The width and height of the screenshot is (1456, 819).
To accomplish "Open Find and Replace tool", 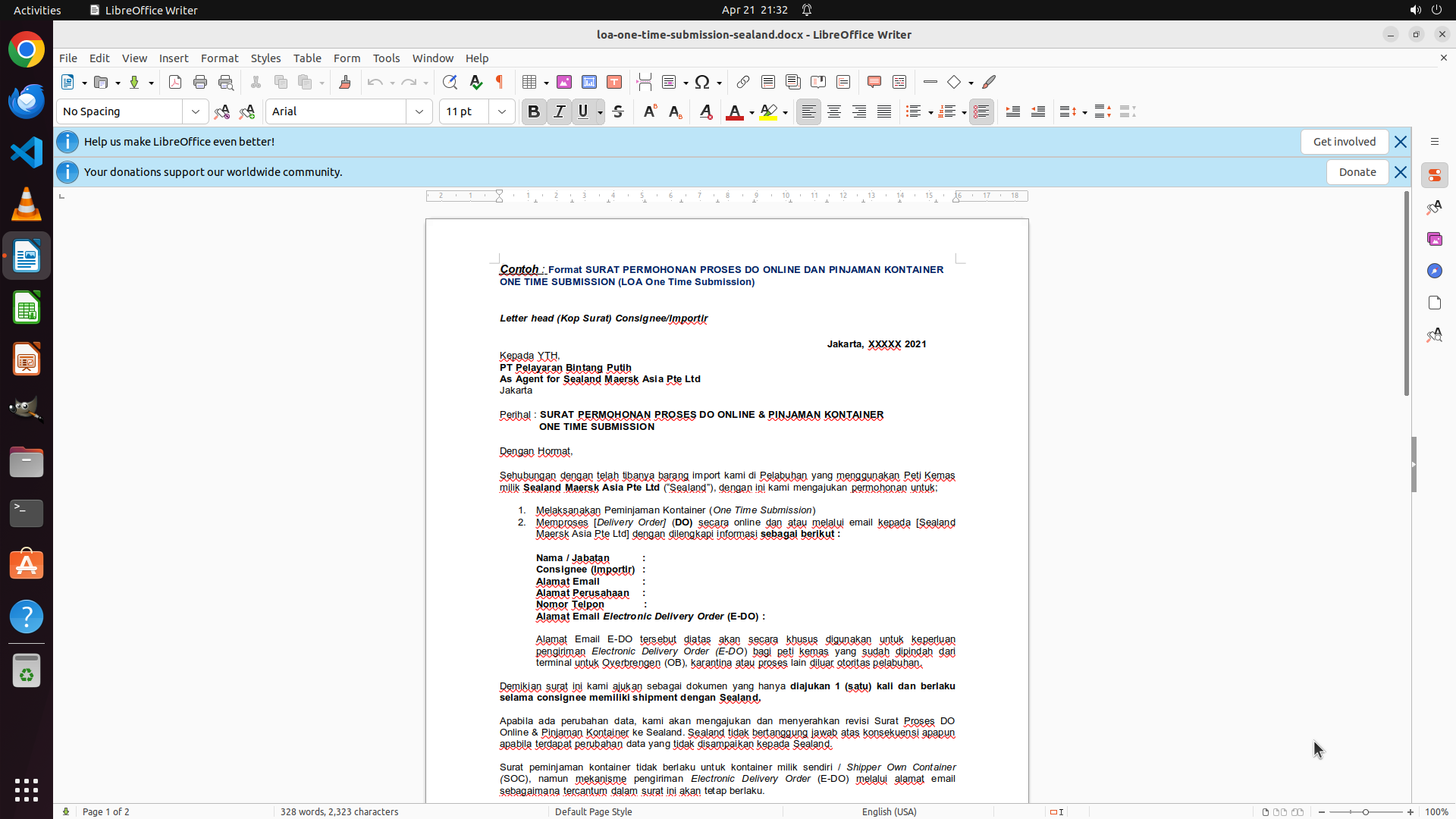I will [450, 82].
